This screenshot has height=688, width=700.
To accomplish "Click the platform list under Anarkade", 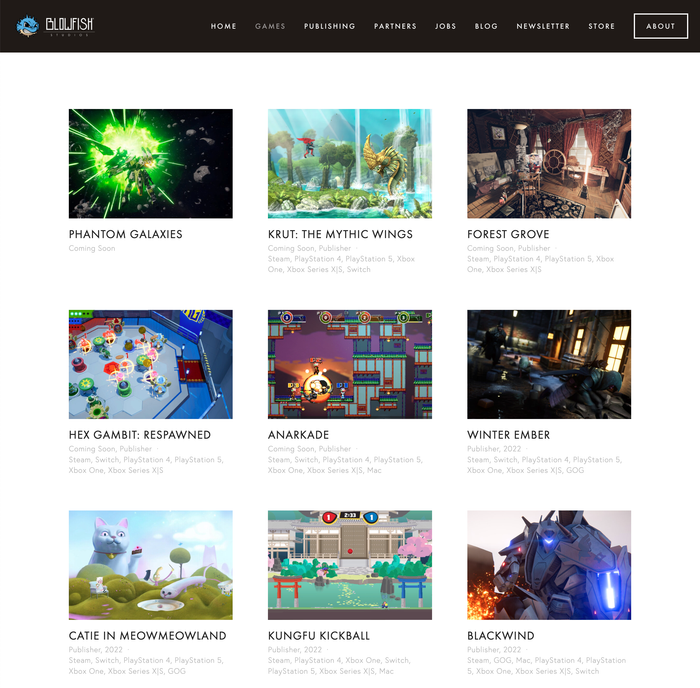I will coord(345,465).
